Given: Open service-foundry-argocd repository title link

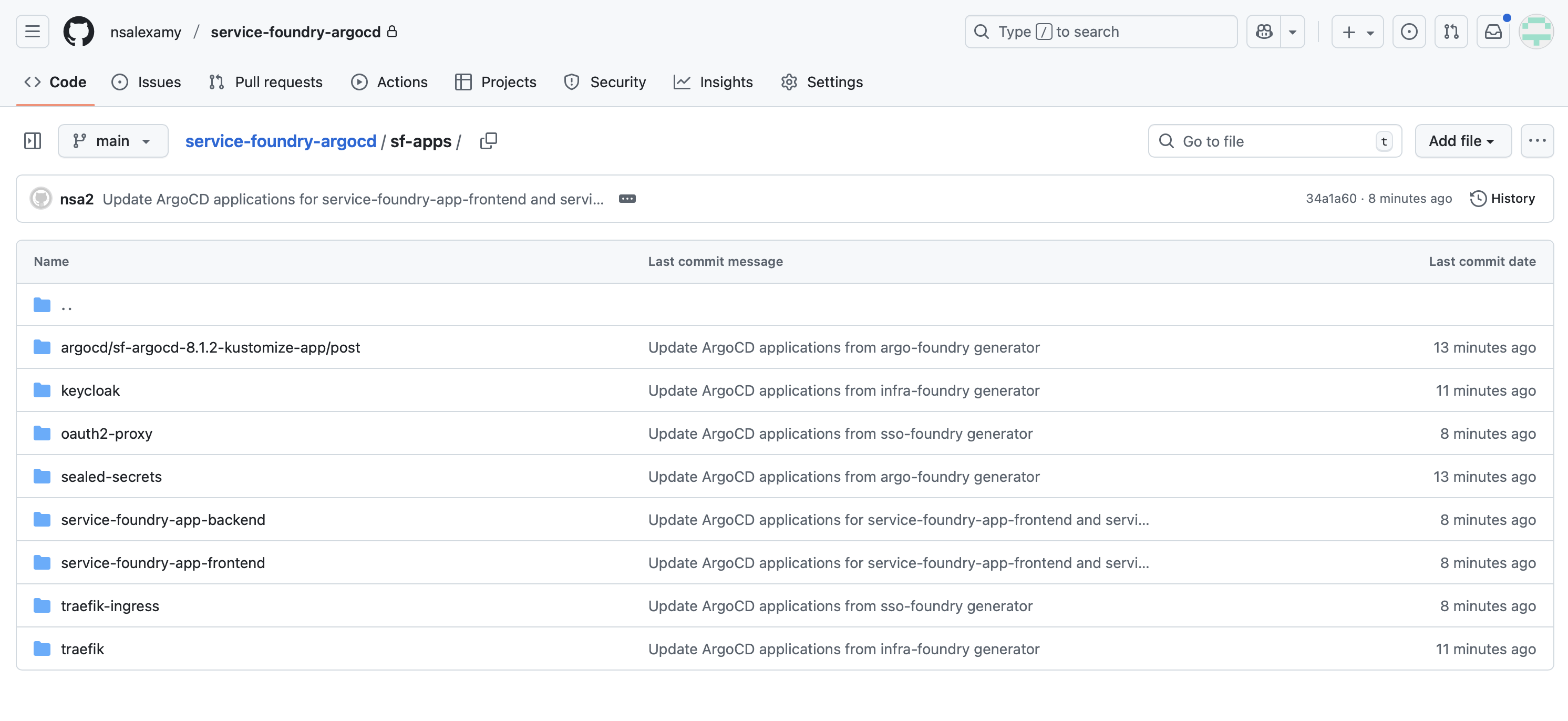Looking at the screenshot, I should point(295,32).
